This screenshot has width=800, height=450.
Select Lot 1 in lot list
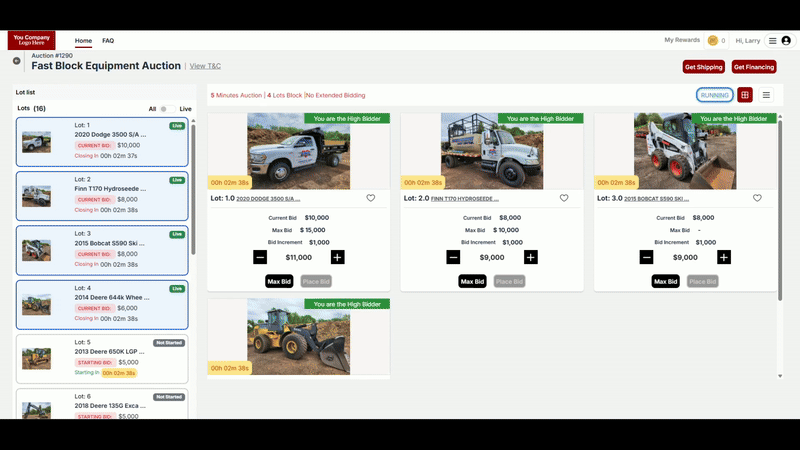click(102, 142)
